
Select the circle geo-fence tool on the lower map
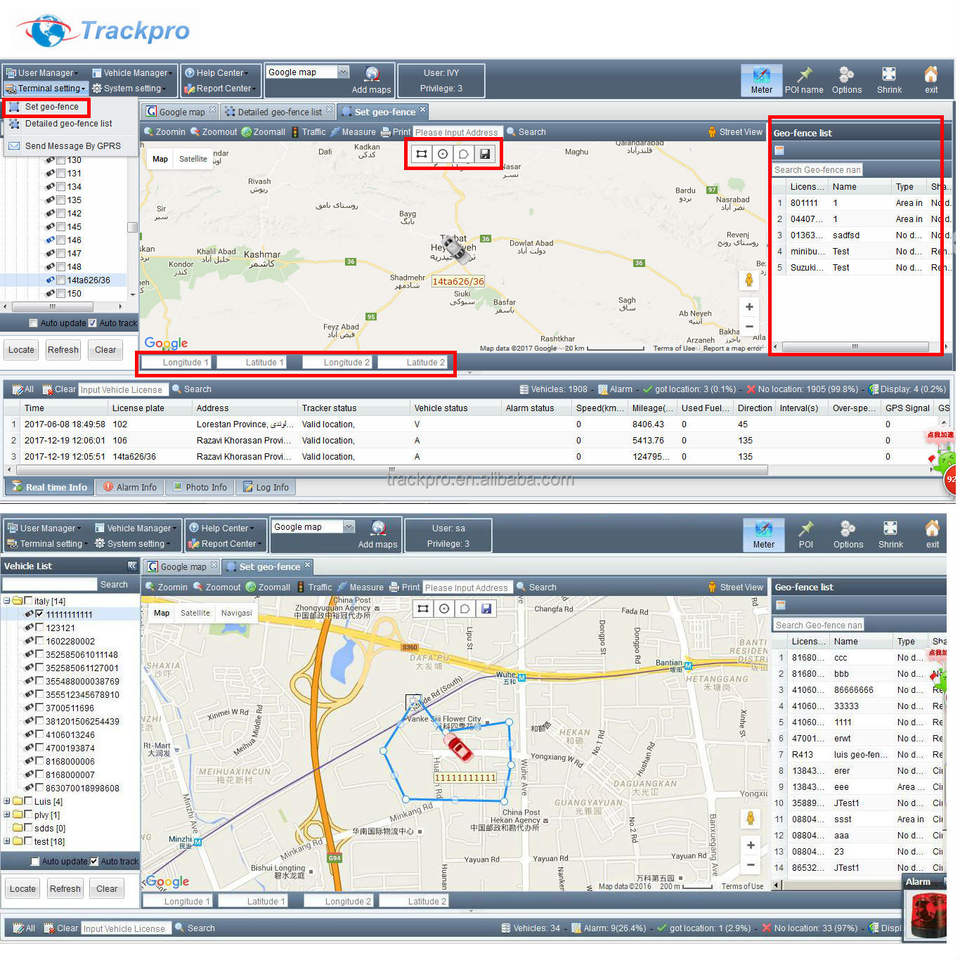tap(443, 608)
